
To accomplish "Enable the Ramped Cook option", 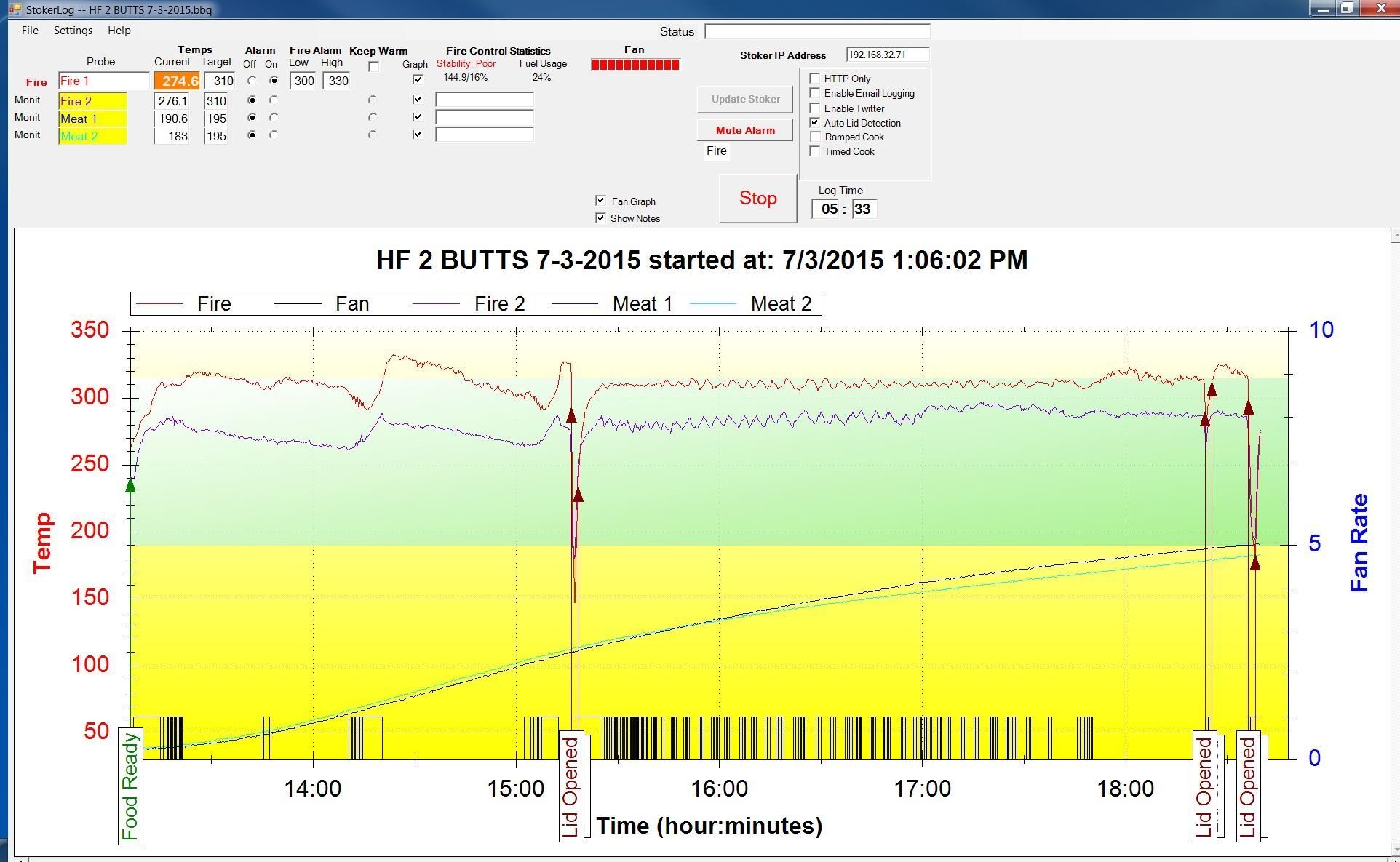I will pyautogui.click(x=815, y=137).
